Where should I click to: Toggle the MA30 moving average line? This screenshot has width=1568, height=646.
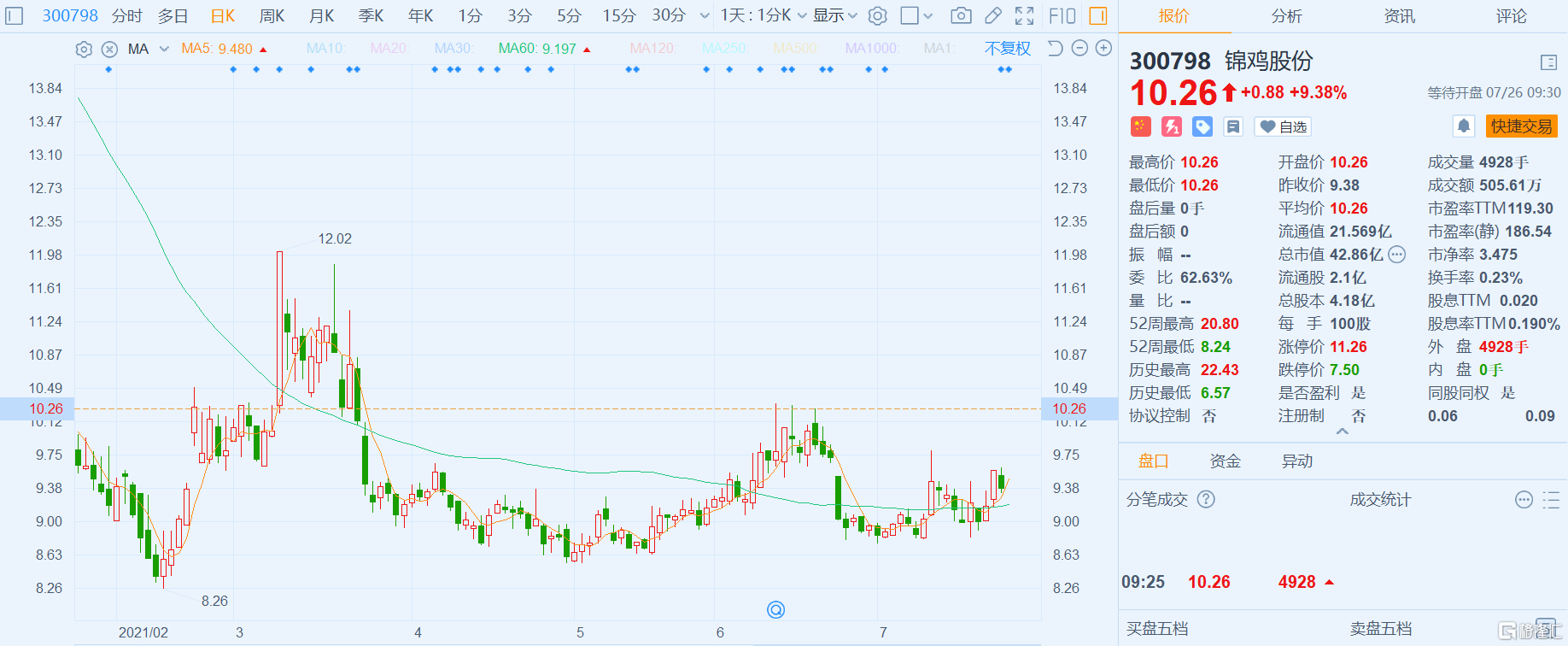click(453, 49)
